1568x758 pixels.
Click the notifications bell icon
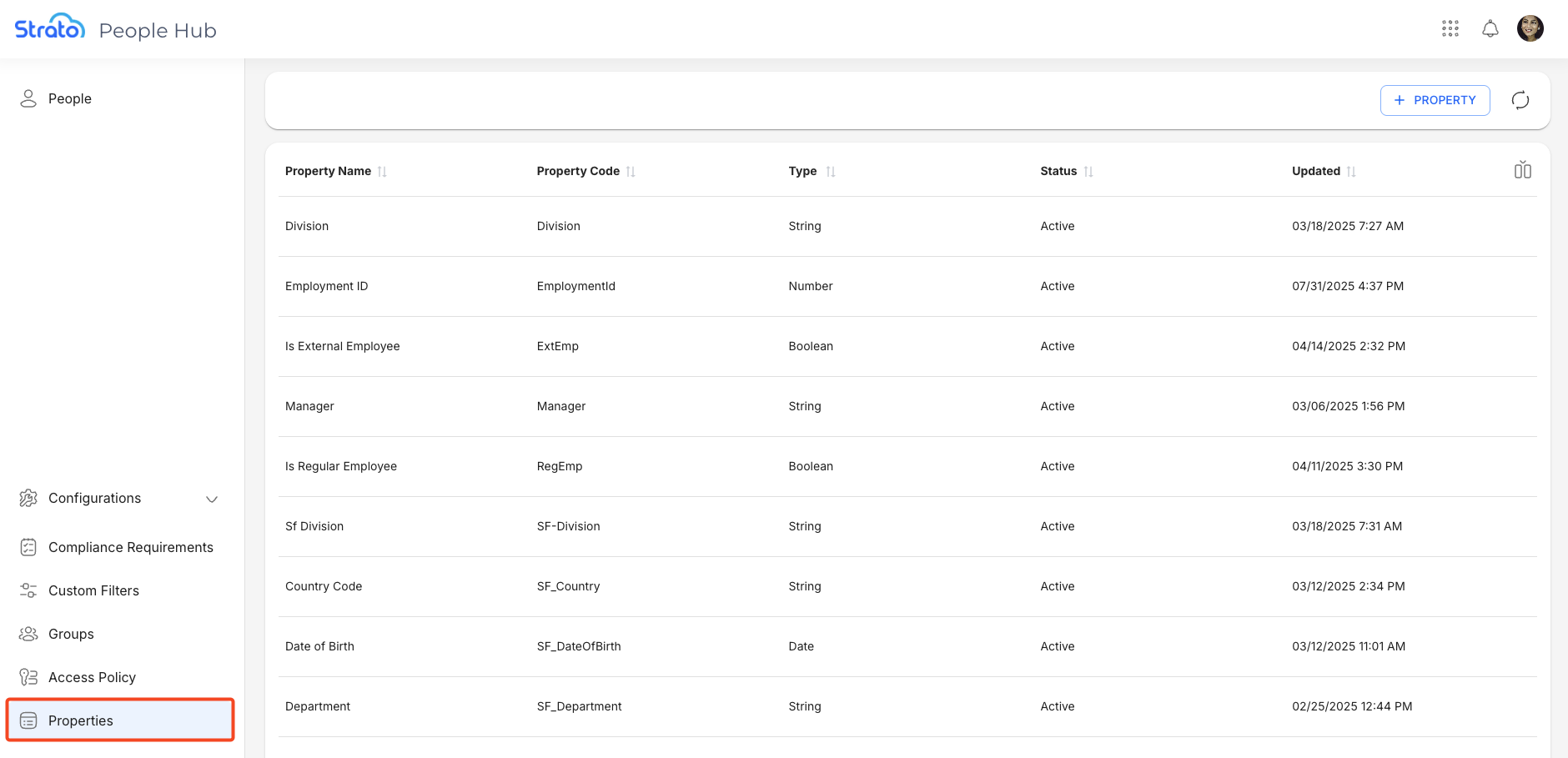tap(1490, 29)
